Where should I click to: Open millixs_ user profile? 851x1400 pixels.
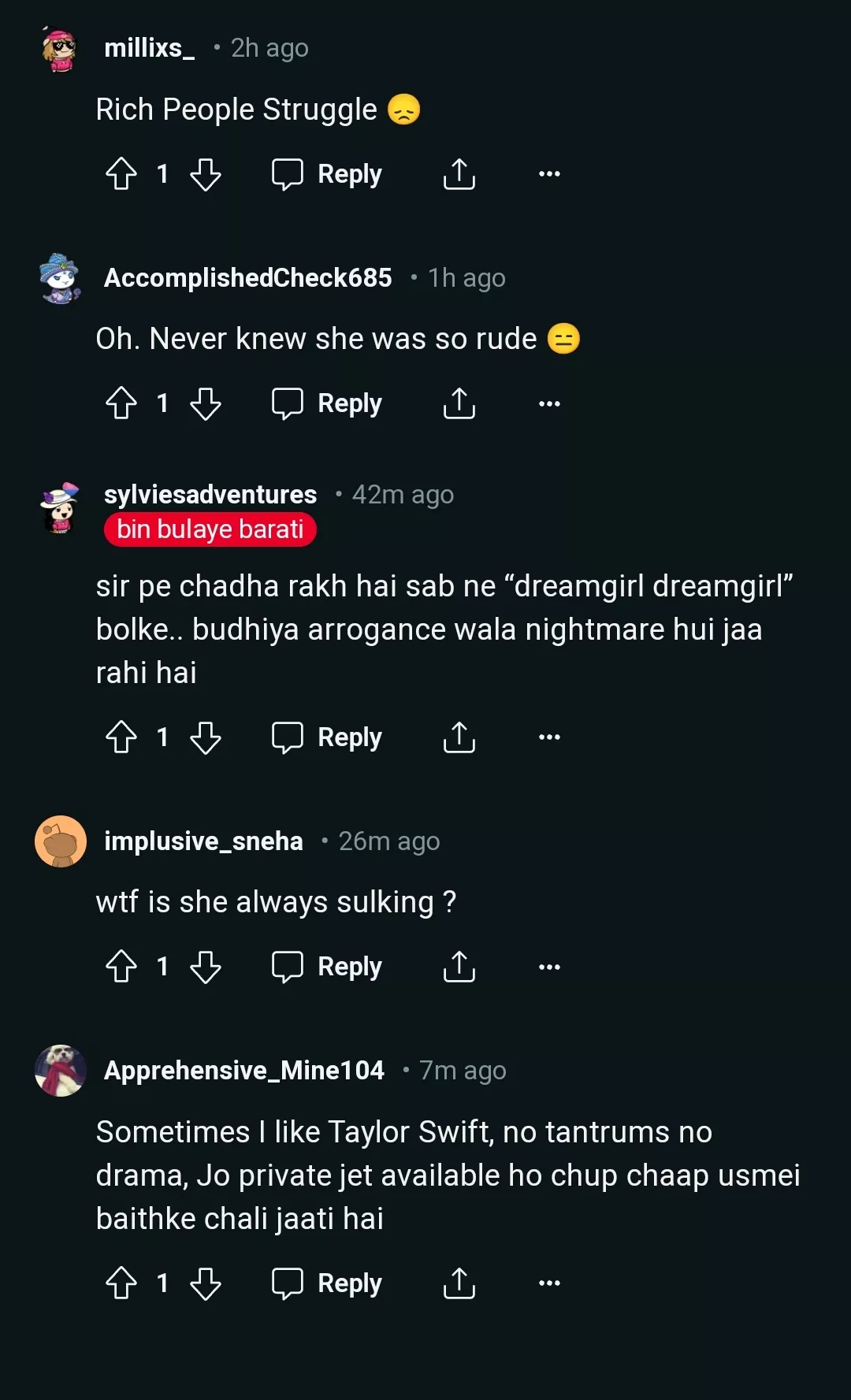point(149,48)
